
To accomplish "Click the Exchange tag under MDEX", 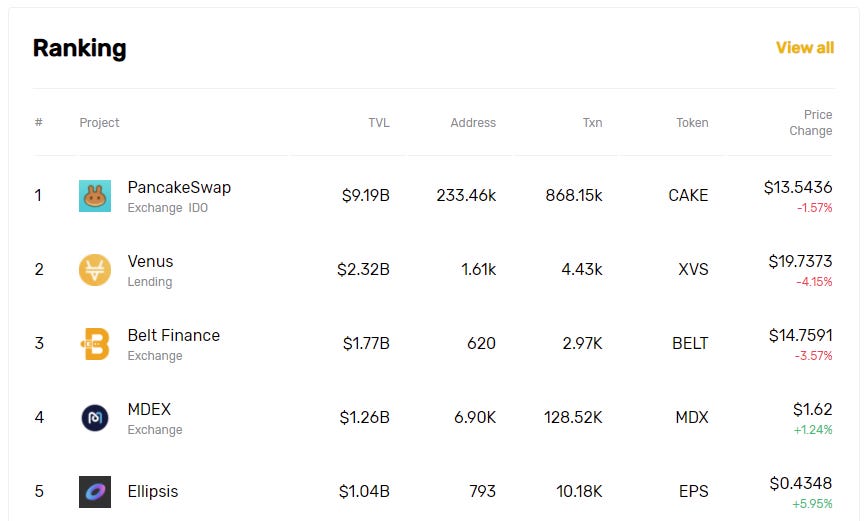I will point(155,430).
